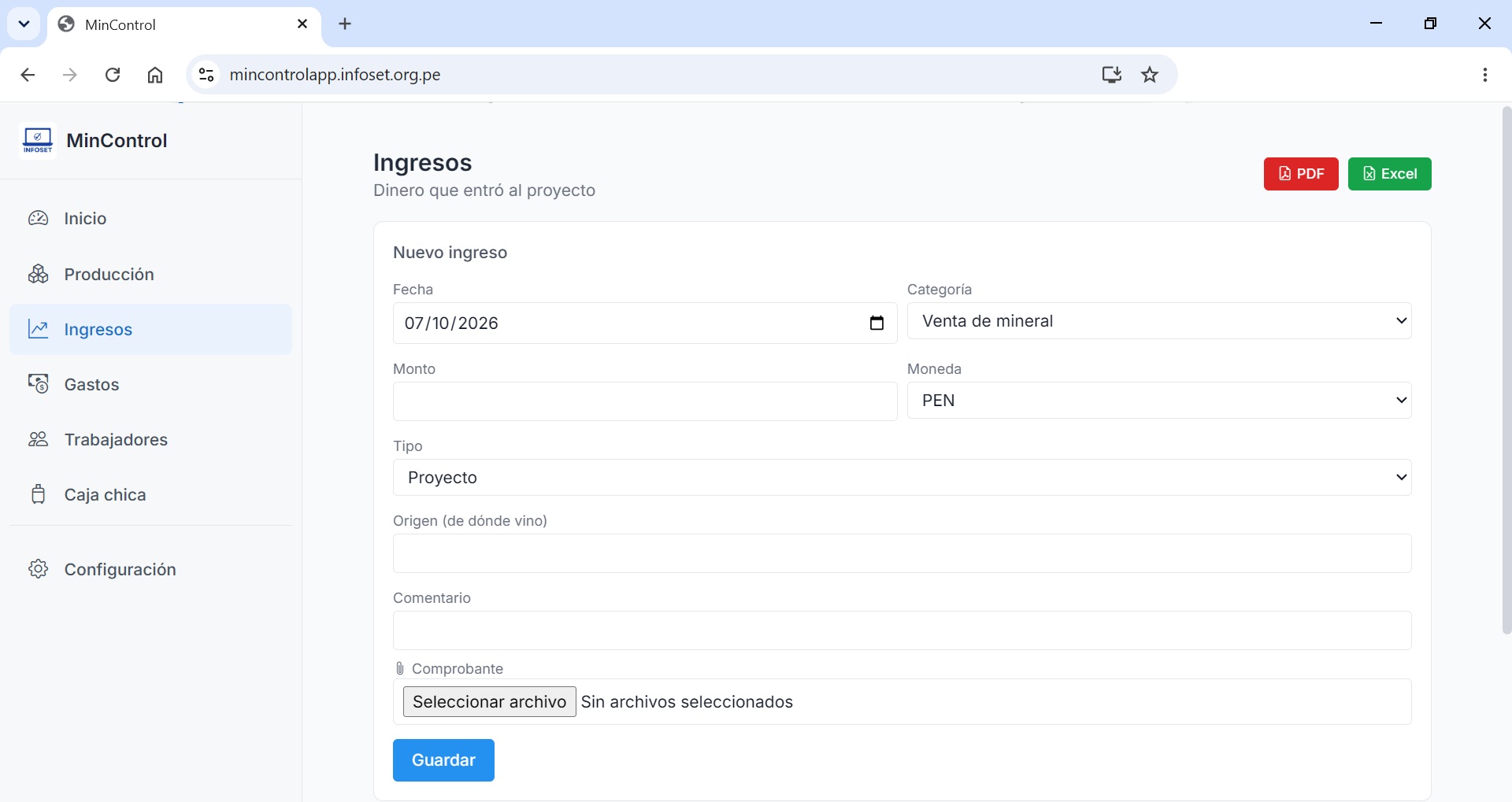This screenshot has height=802, width=1512.
Task: Export ingresos to Excel
Action: coord(1389,174)
